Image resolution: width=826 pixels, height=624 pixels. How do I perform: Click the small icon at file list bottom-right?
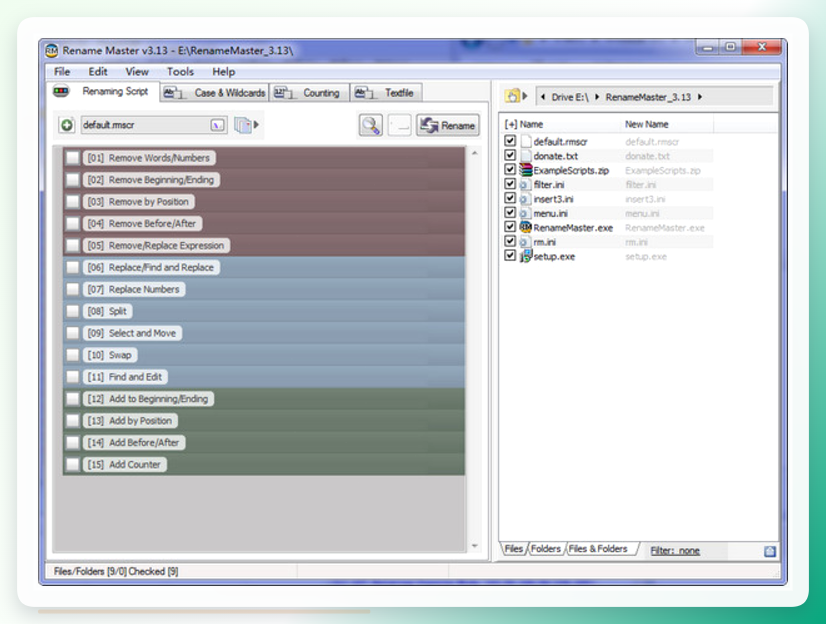[770, 551]
